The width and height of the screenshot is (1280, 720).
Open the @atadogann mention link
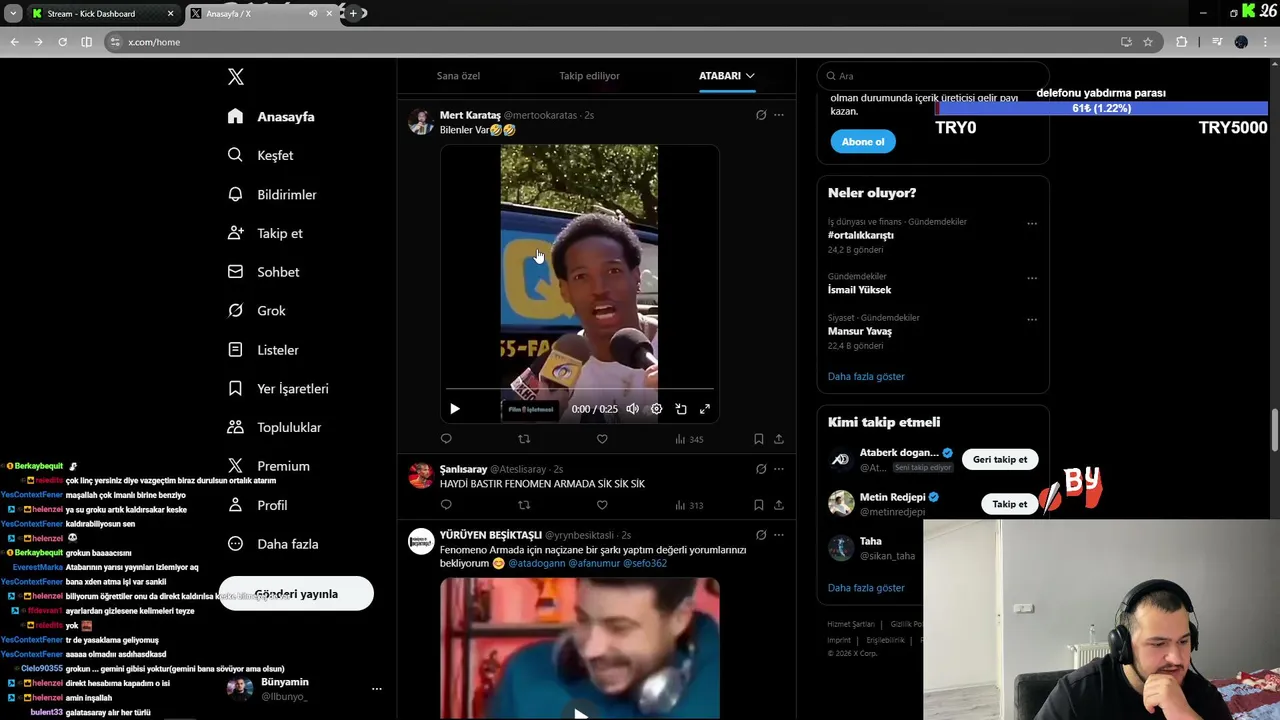pos(537,563)
